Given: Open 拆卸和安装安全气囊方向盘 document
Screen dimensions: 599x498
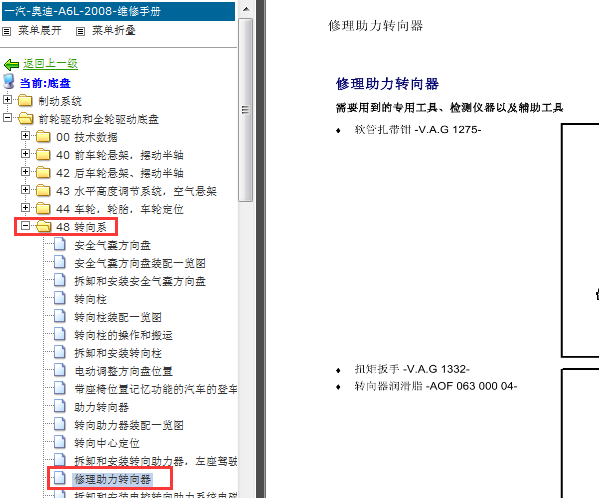Looking at the screenshot, I should coord(140,281).
